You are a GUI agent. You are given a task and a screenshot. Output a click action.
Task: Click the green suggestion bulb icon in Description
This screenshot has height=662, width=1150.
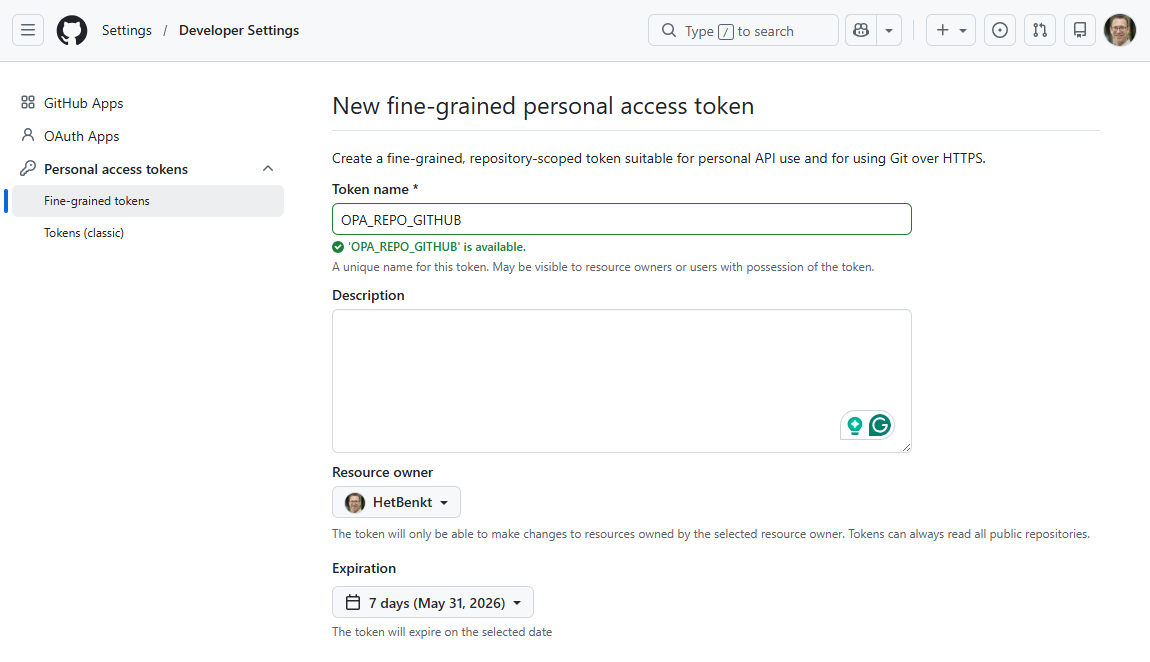pos(854,425)
